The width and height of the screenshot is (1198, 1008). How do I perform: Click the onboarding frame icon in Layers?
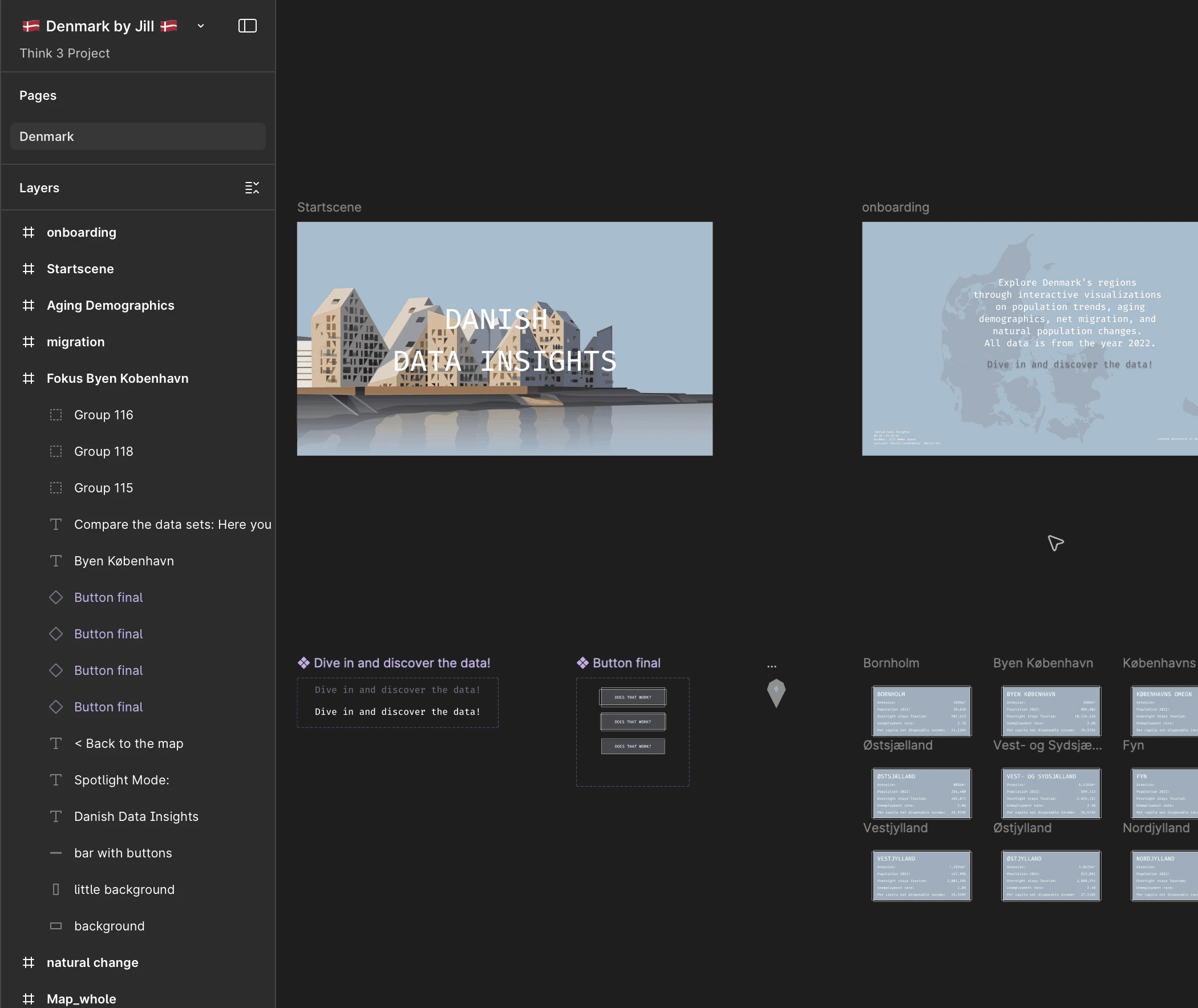(29, 232)
